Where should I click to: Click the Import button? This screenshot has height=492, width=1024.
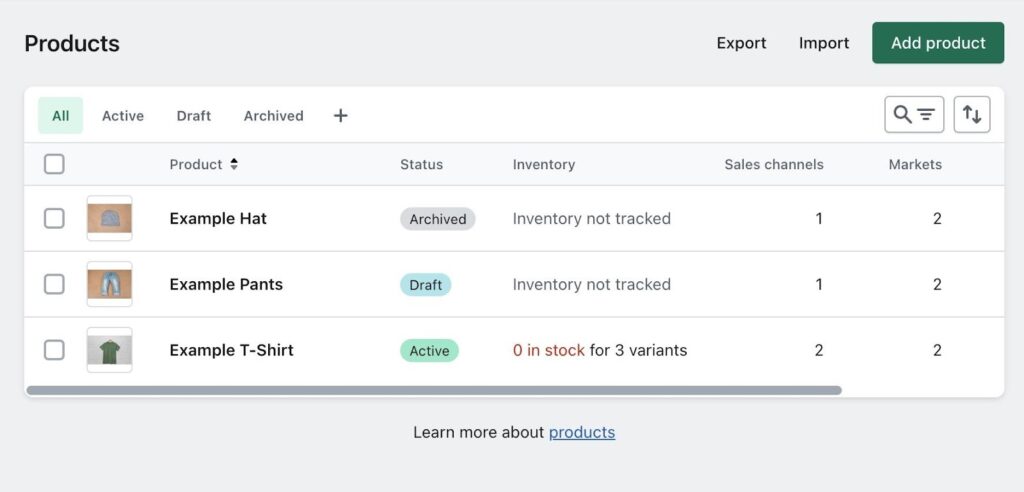823,43
